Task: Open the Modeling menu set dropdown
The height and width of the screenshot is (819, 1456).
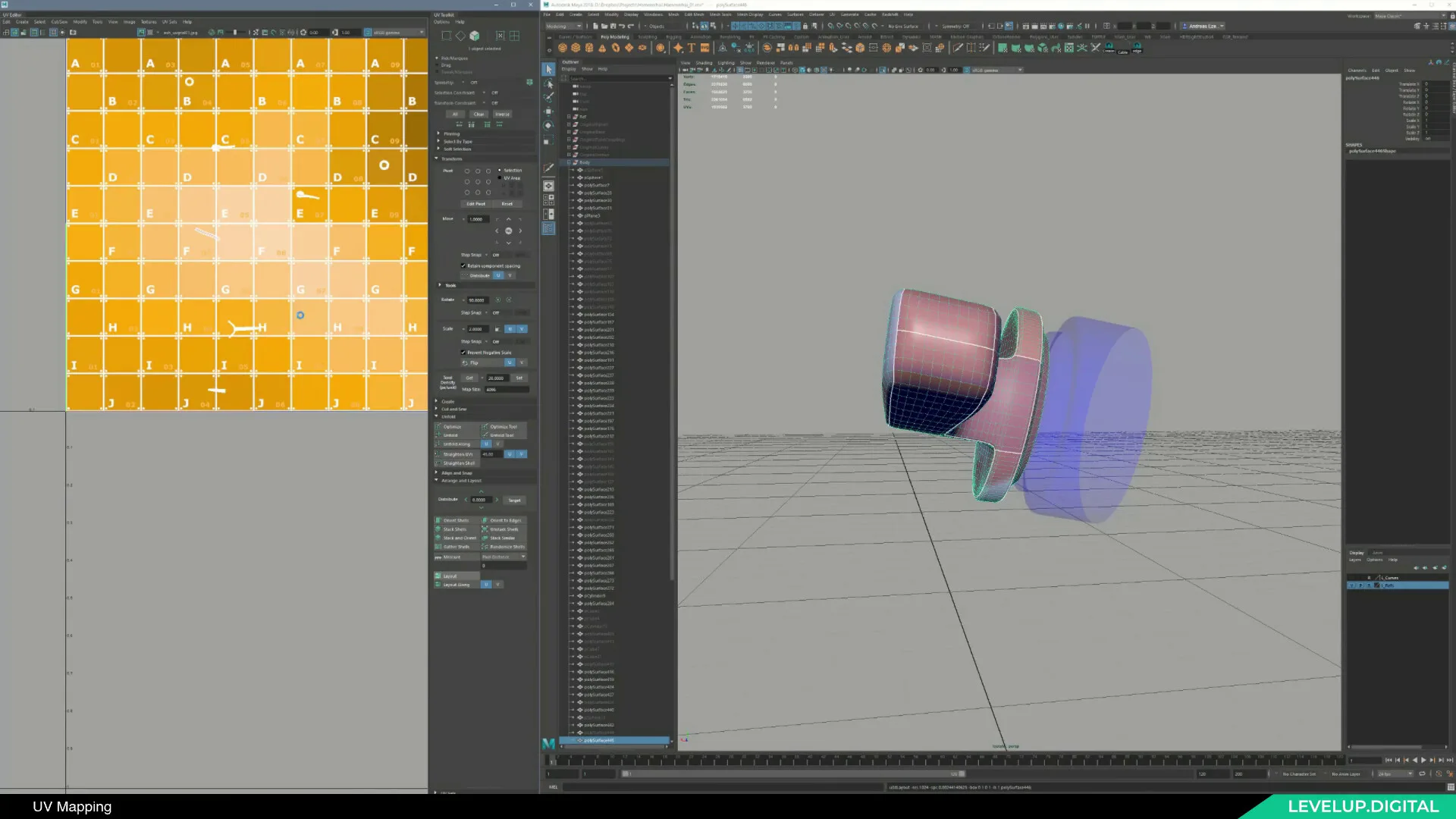Action: tap(564, 26)
